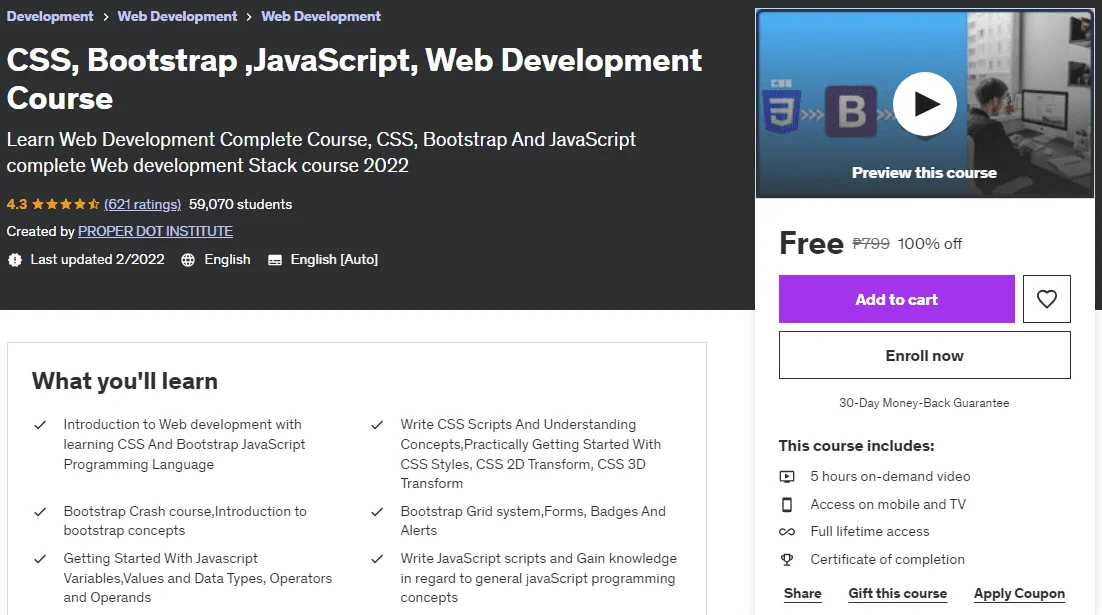Click checkmark beside Introduction to Web development
Viewport: 1102px width, 615px height.
40,425
